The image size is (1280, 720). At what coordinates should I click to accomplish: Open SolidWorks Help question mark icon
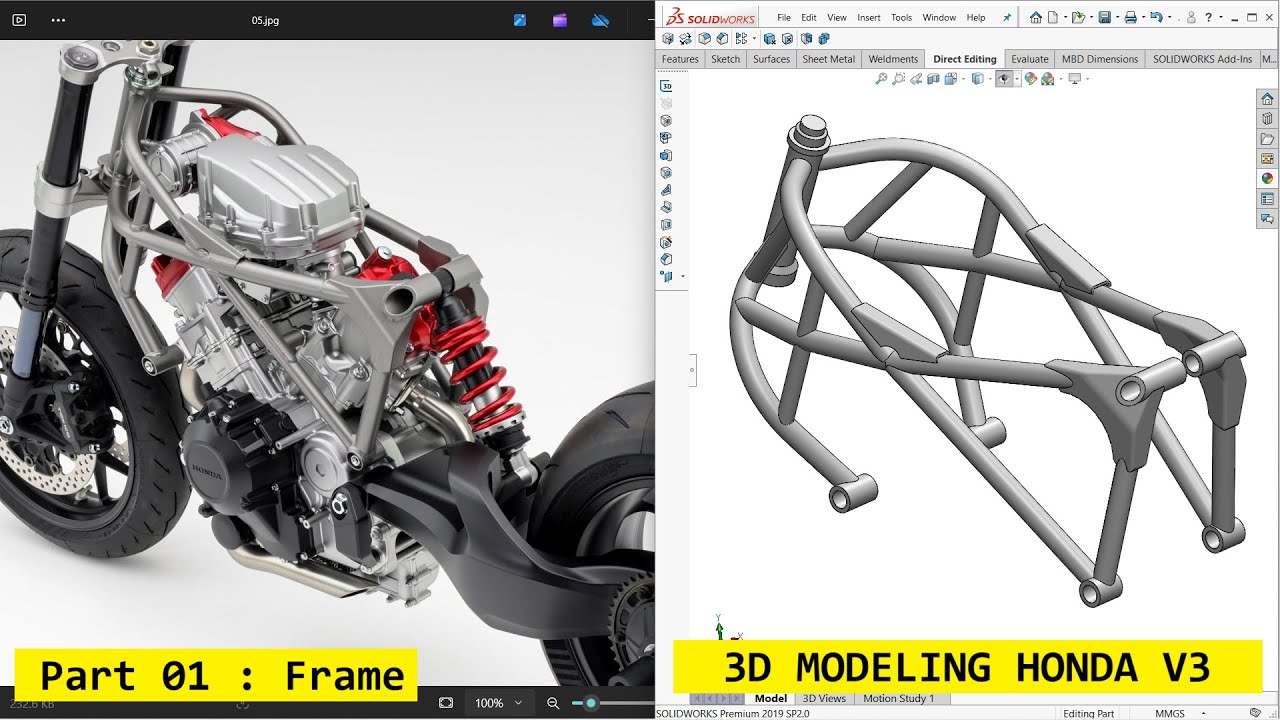tap(1208, 17)
